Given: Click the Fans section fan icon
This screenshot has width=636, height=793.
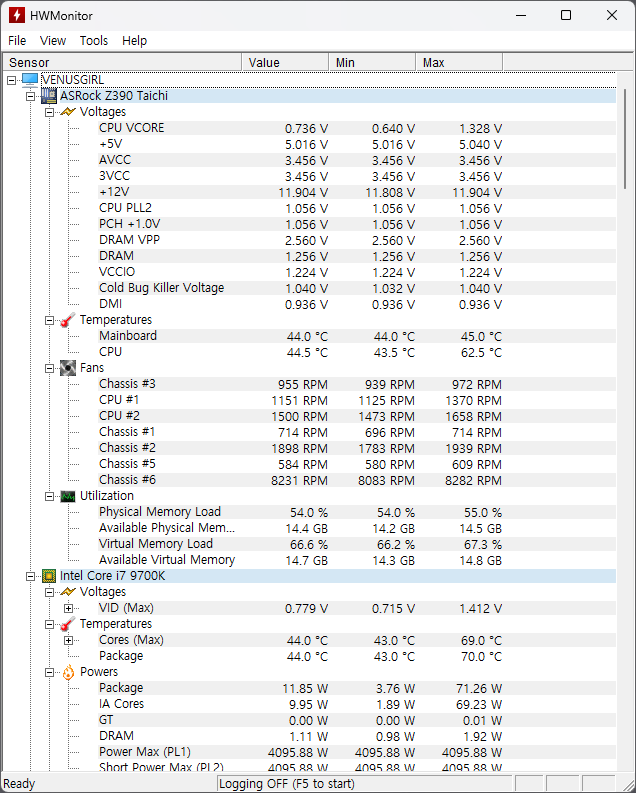Looking at the screenshot, I should click(68, 368).
